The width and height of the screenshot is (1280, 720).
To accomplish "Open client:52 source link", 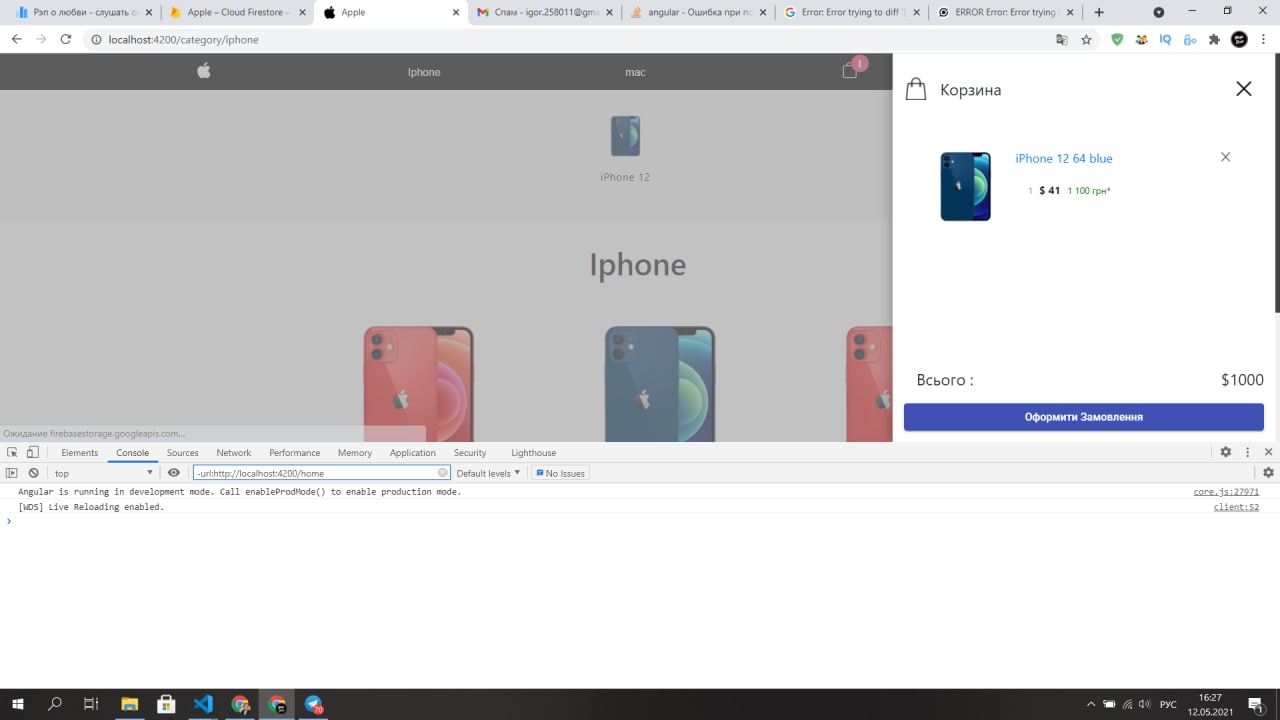I will tap(1236, 507).
